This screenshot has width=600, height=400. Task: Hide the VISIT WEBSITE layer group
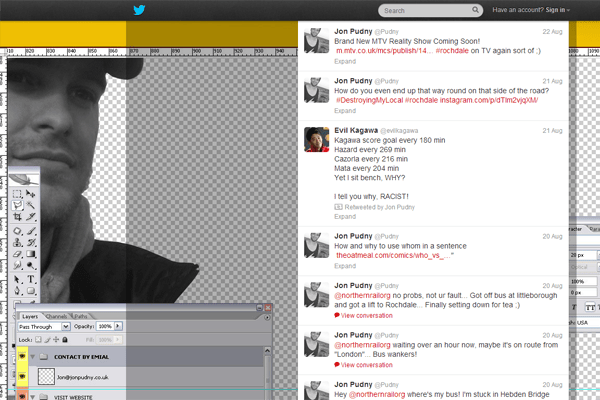point(22,396)
